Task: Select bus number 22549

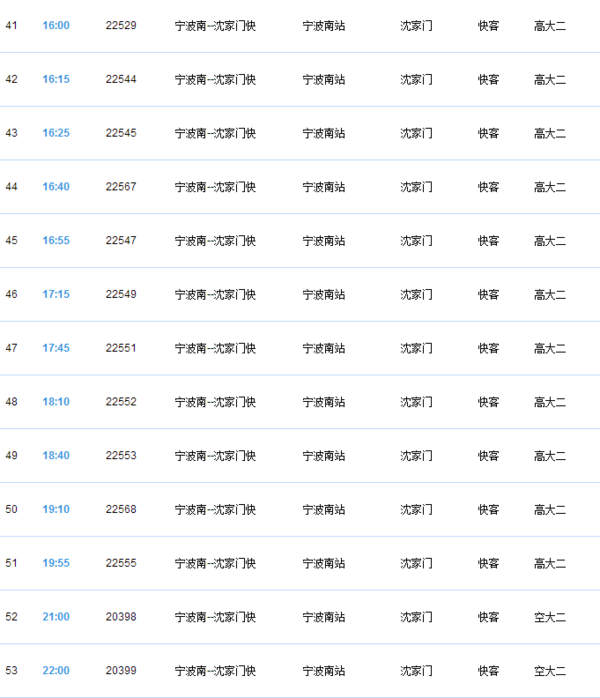Action: tap(121, 294)
